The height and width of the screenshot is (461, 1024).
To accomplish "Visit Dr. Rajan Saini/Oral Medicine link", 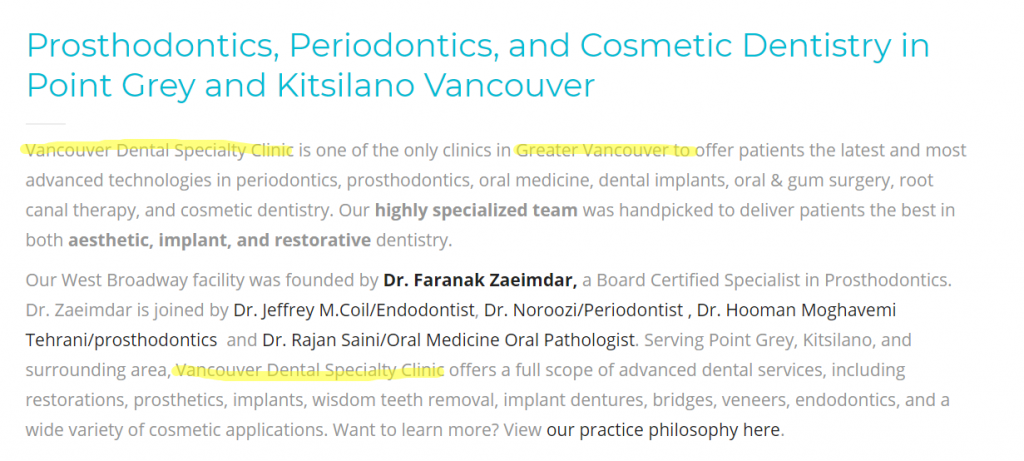I will [x=449, y=340].
